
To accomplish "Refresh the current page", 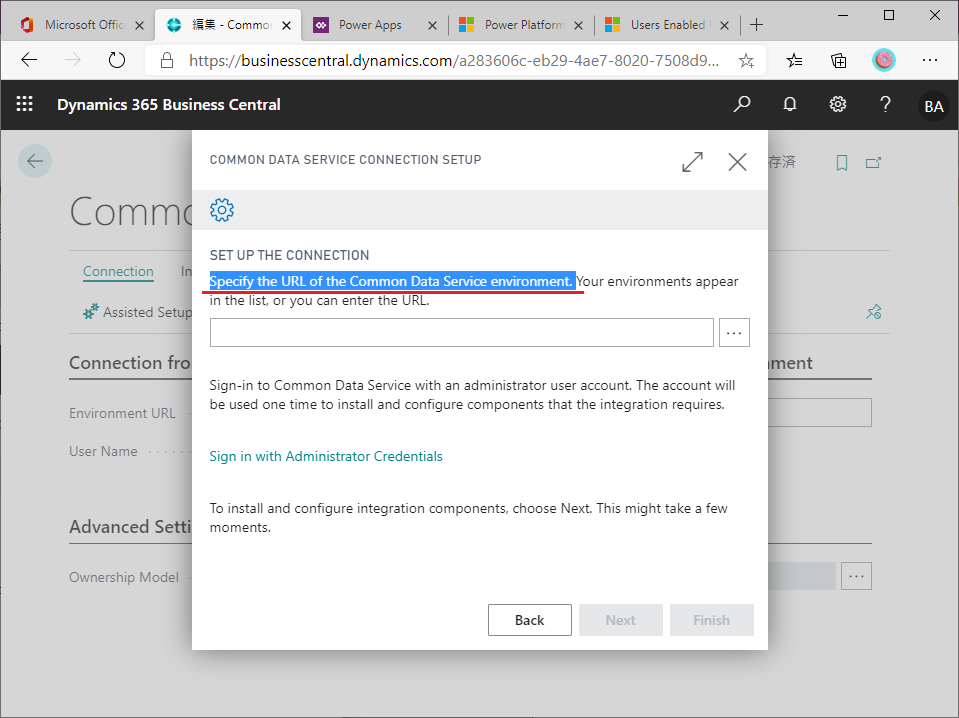I will click(x=116, y=60).
